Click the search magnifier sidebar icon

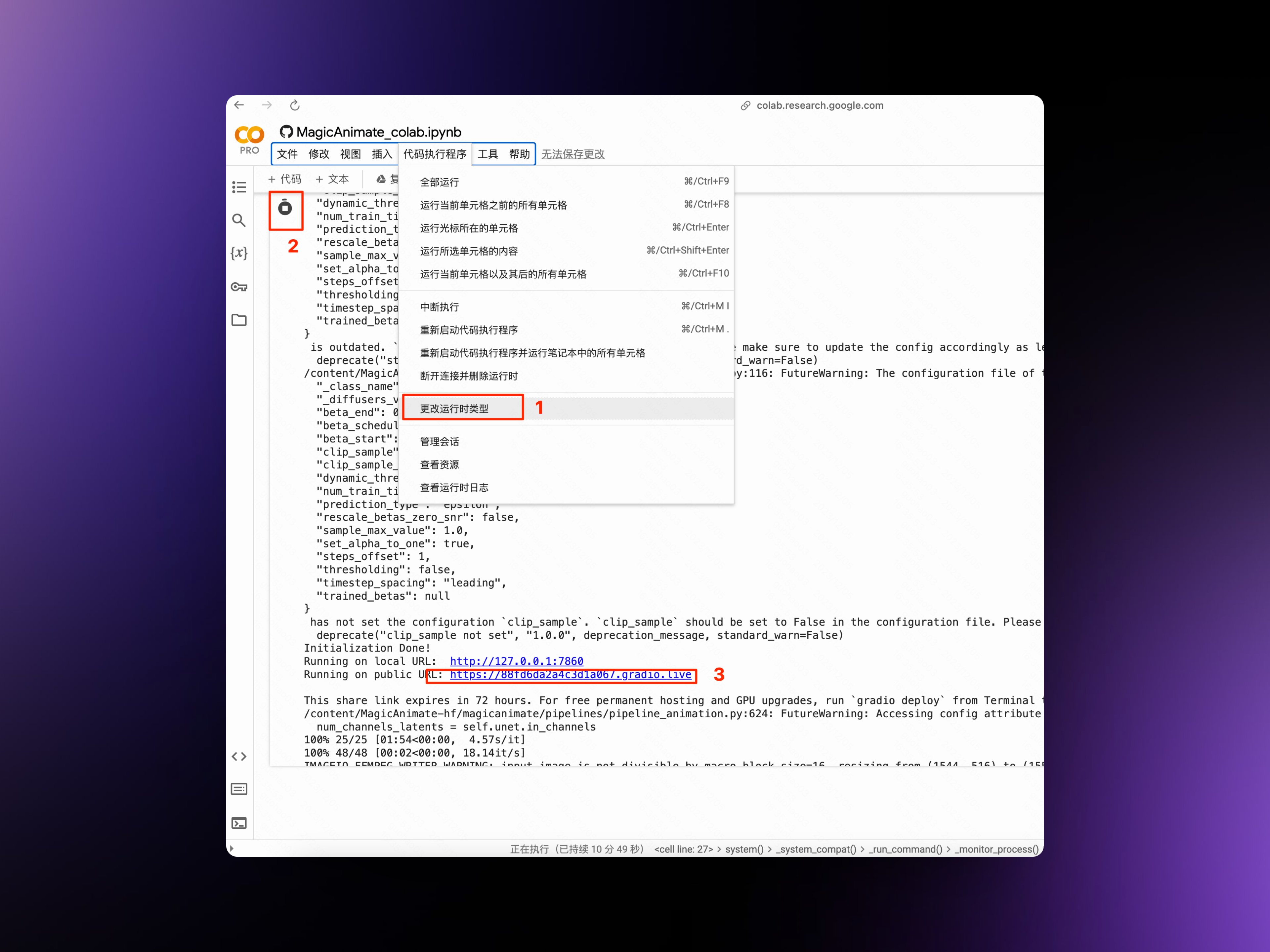239,220
